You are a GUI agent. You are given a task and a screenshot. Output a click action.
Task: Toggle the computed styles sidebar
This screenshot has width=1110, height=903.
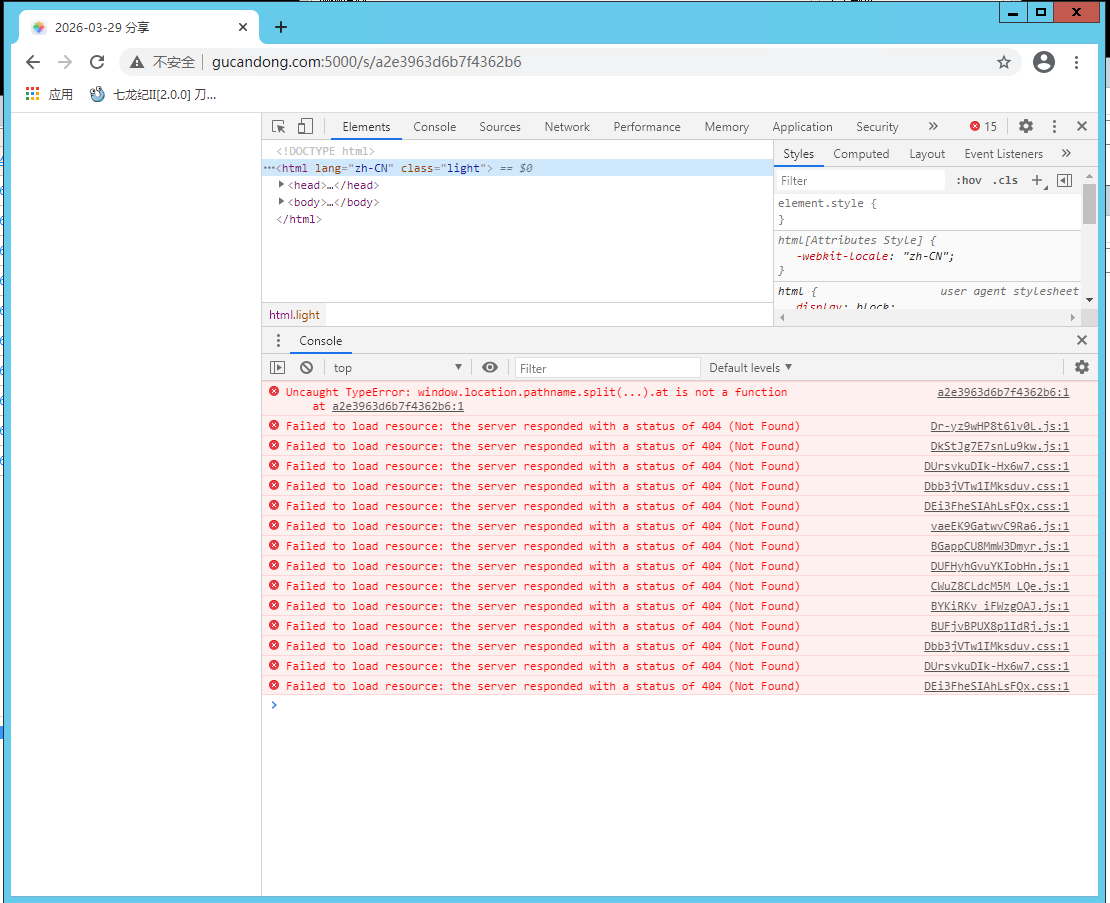[x=1065, y=180]
